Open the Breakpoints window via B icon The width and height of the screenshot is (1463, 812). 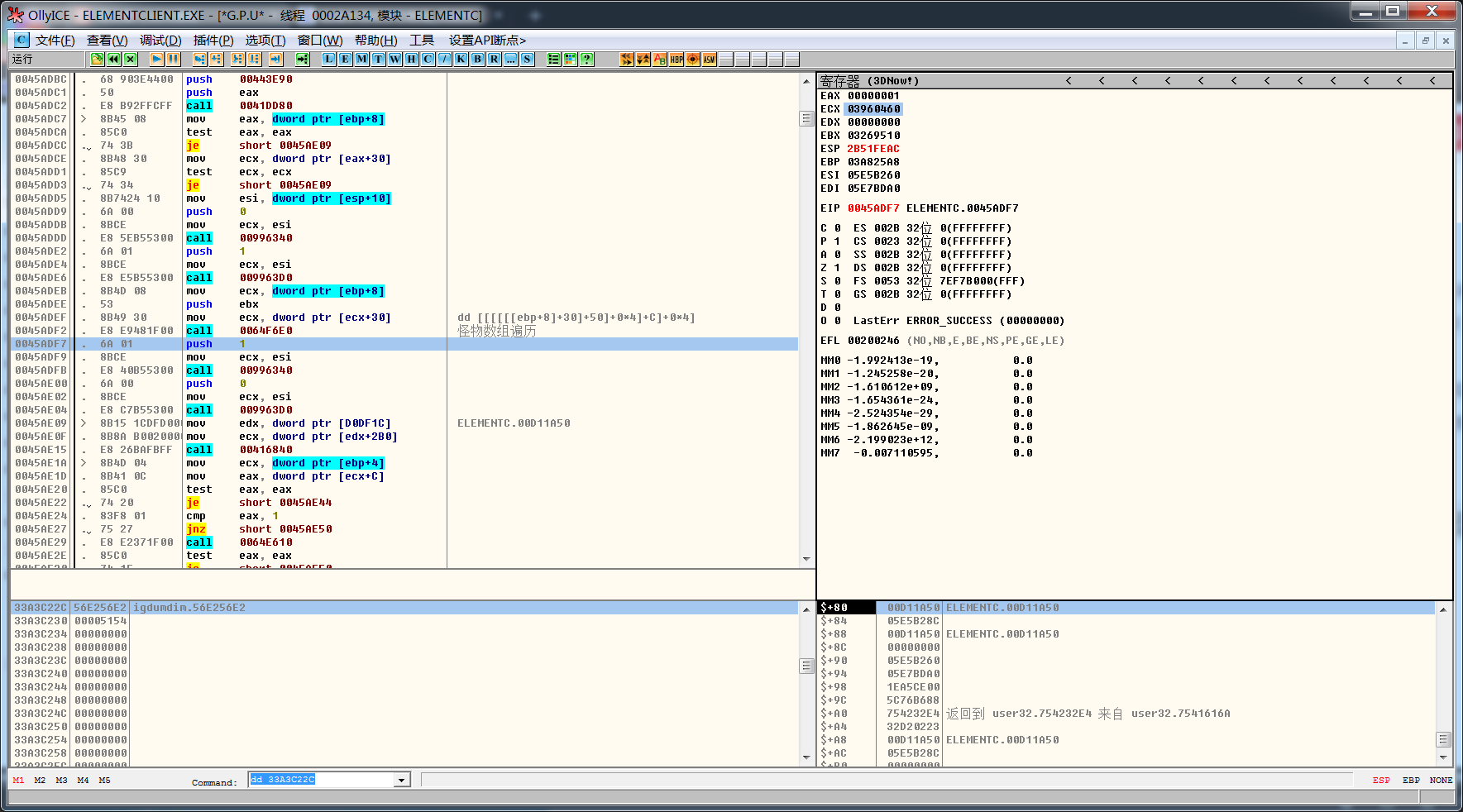click(477, 59)
